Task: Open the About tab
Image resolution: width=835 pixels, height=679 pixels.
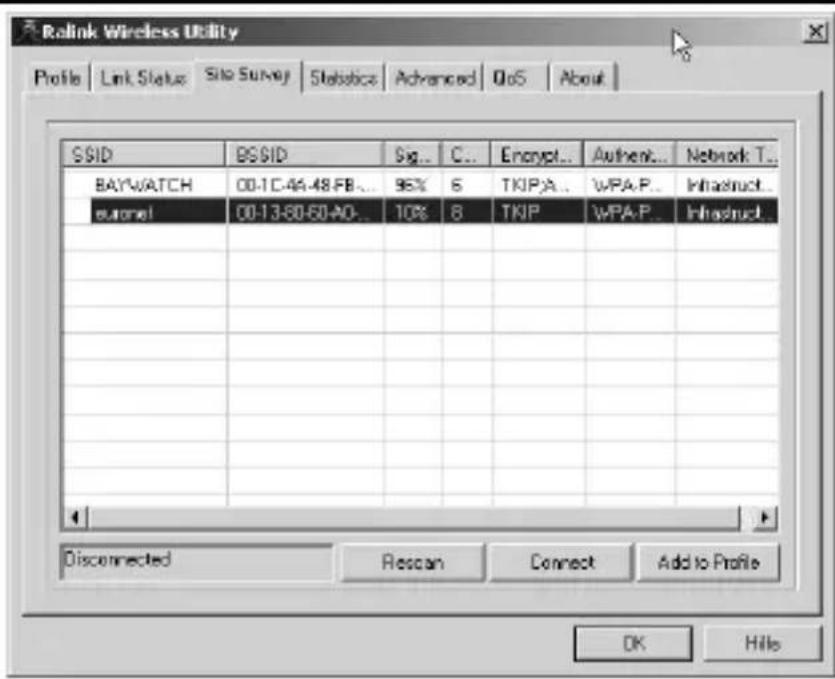Action: [582, 78]
